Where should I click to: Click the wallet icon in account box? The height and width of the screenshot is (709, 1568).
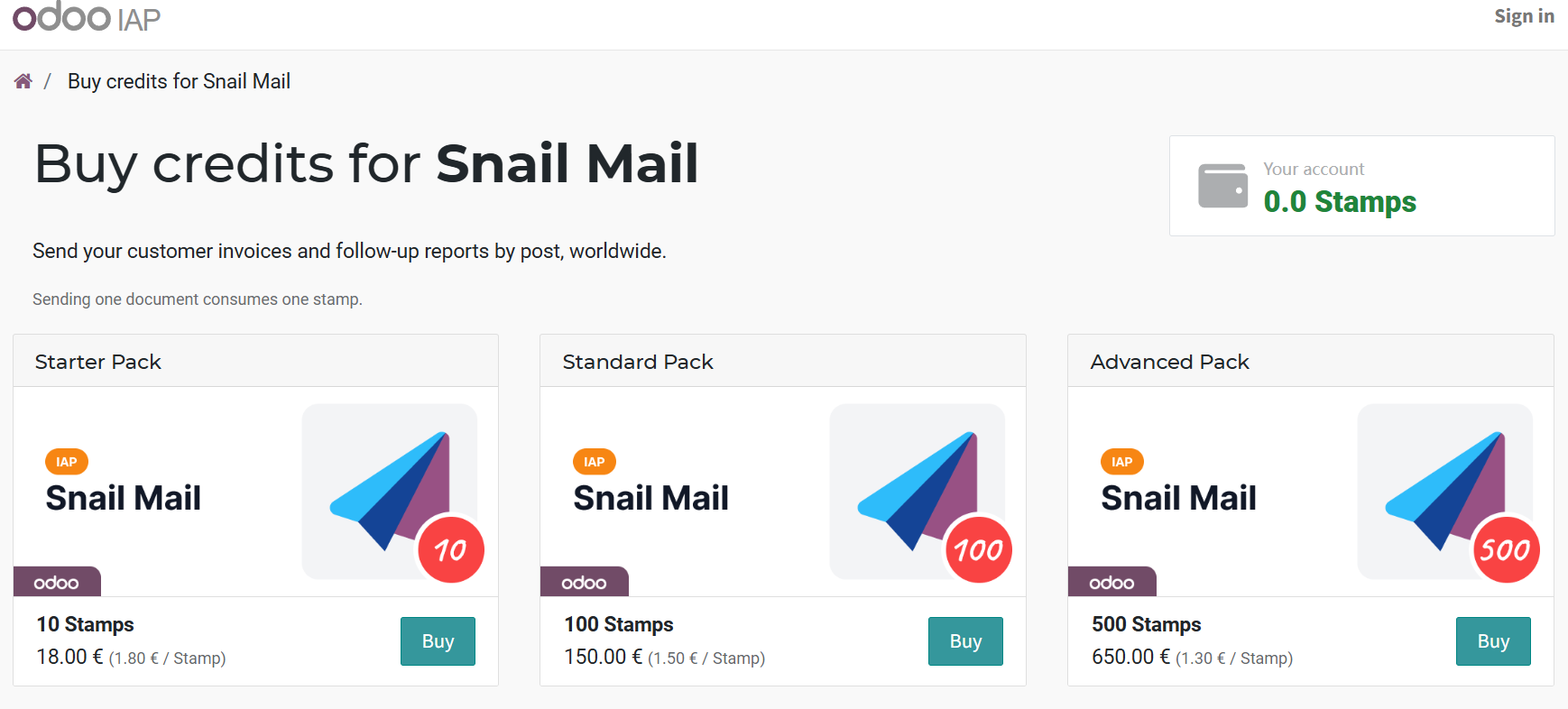(1222, 186)
